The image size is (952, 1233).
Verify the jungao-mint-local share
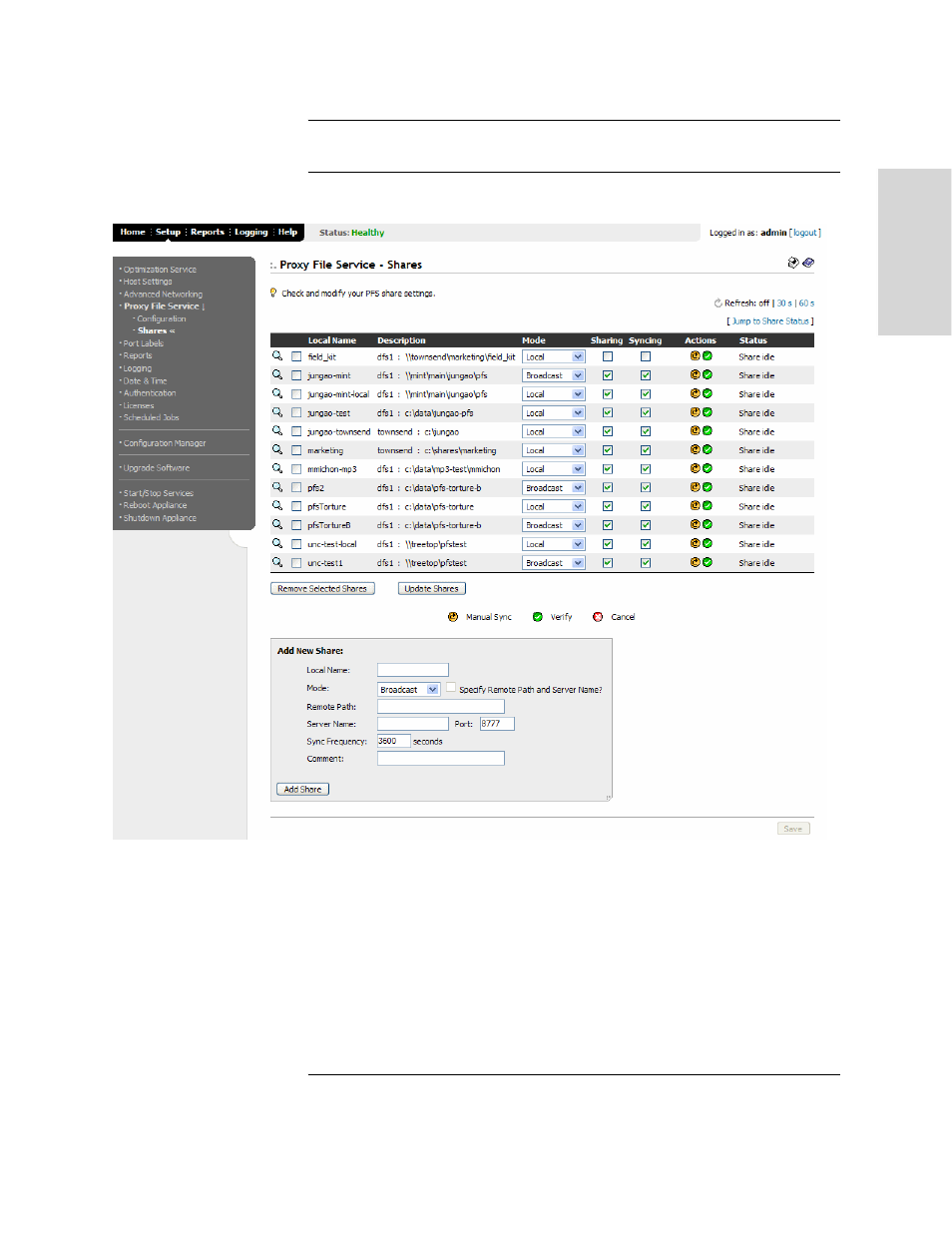[708, 393]
